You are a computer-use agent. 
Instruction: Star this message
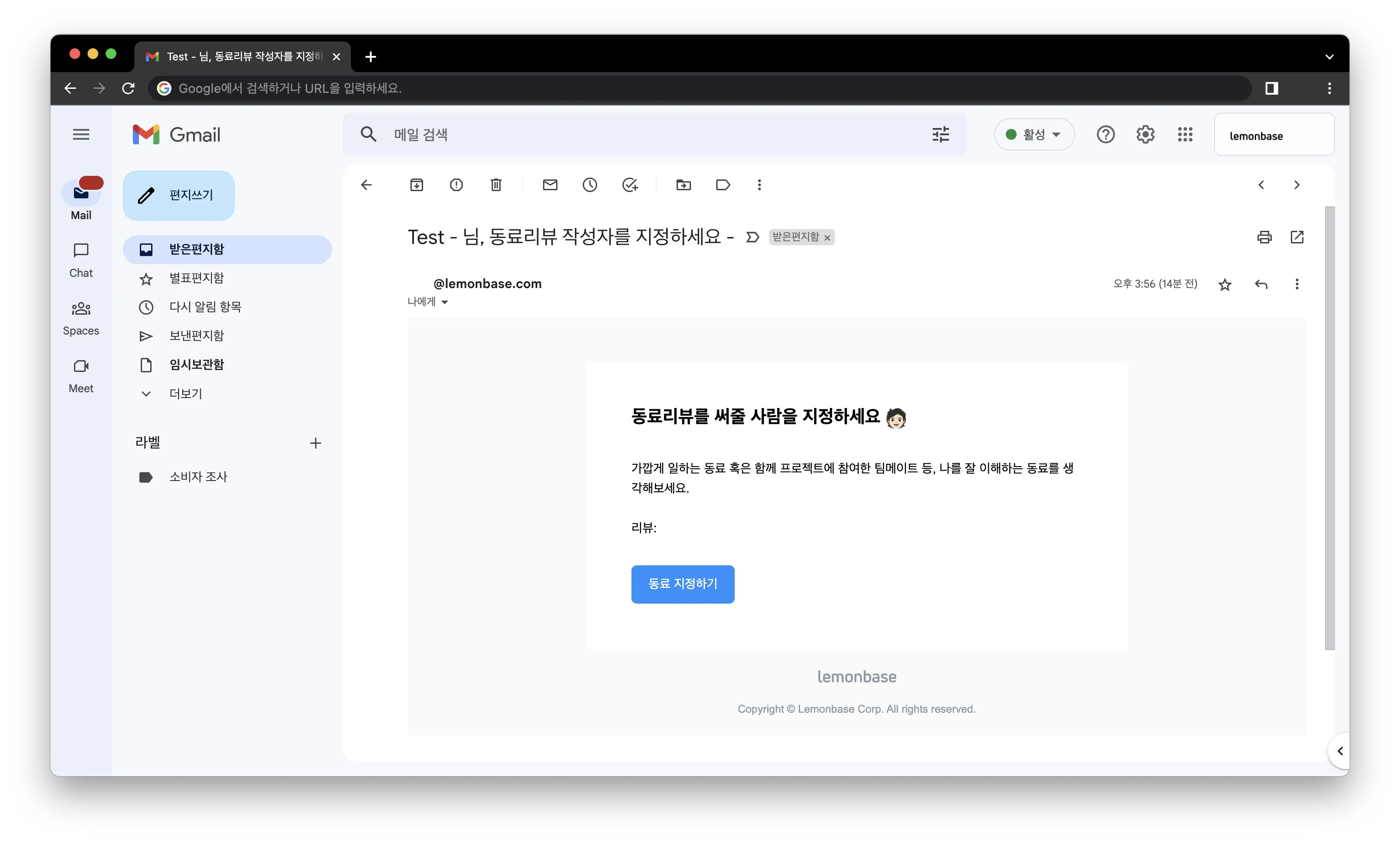pyautogui.click(x=1225, y=284)
